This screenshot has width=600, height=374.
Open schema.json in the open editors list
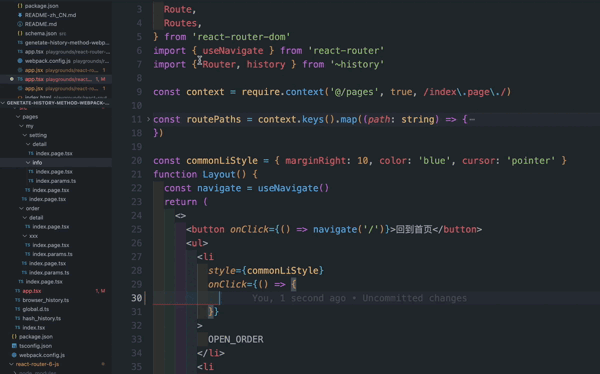41,33
